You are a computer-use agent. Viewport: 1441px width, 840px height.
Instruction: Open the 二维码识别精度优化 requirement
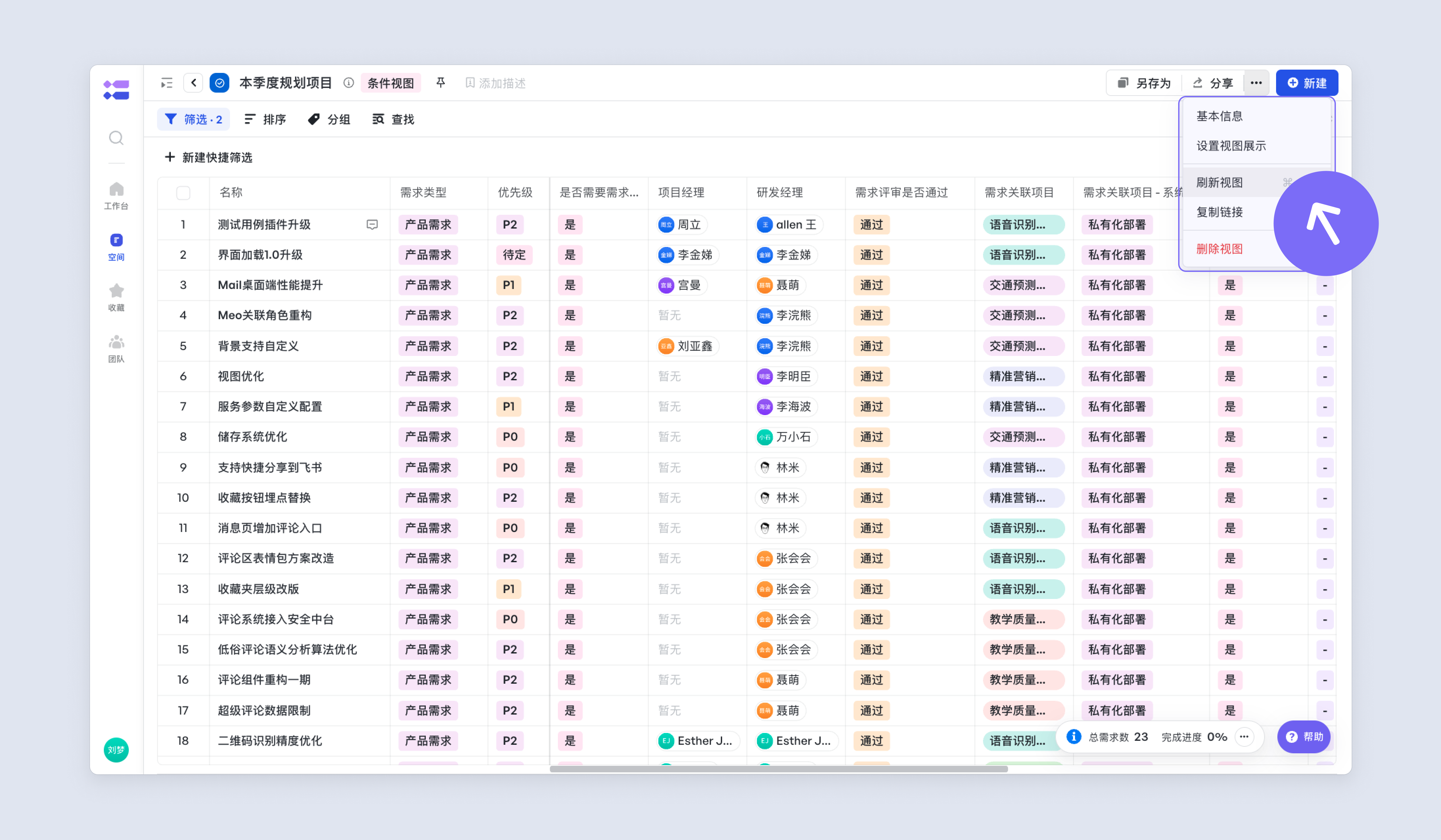coord(270,741)
